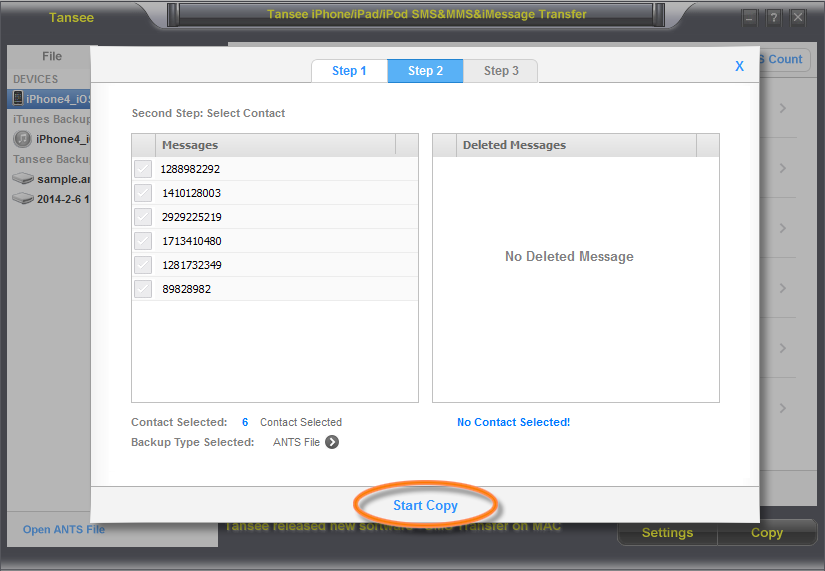Toggle checkbox for contact 89828982

coord(143,289)
